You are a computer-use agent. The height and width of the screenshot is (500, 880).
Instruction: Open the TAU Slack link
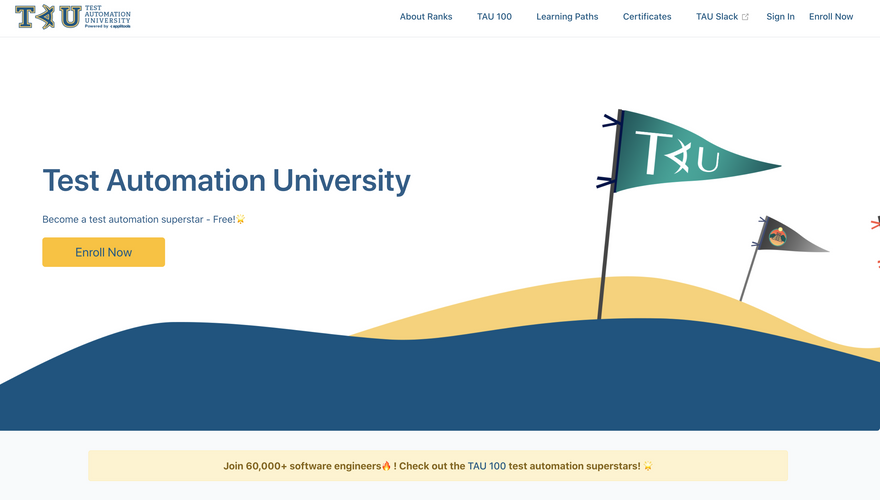(x=717, y=17)
